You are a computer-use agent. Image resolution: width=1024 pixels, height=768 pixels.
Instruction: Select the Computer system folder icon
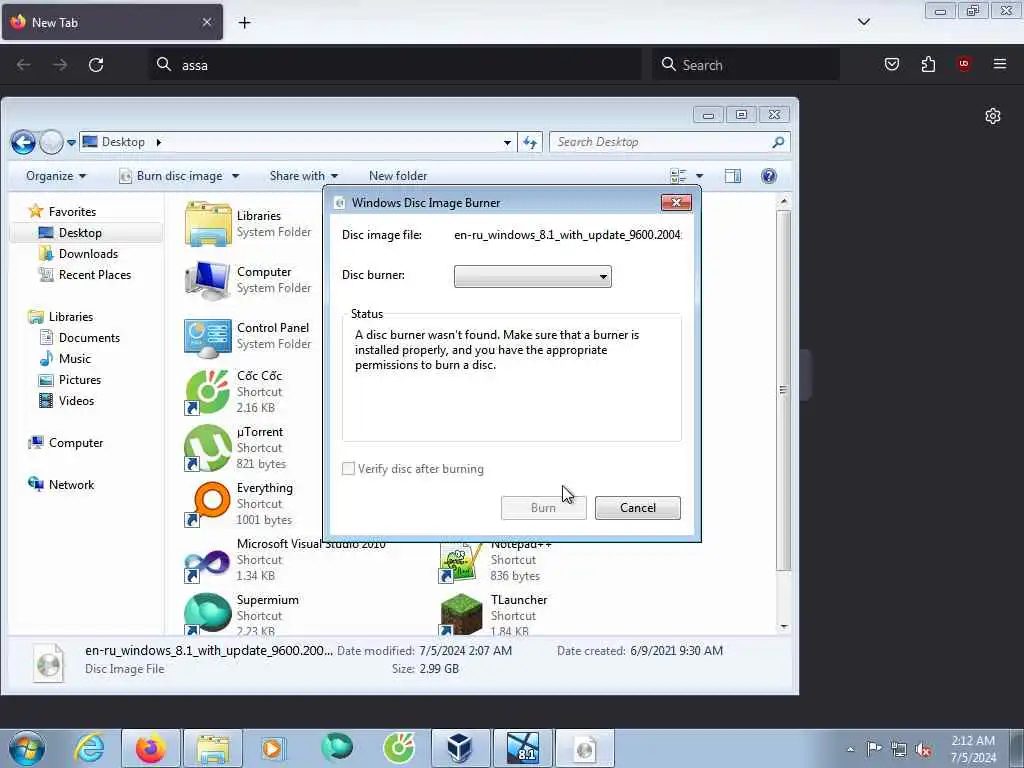point(208,280)
